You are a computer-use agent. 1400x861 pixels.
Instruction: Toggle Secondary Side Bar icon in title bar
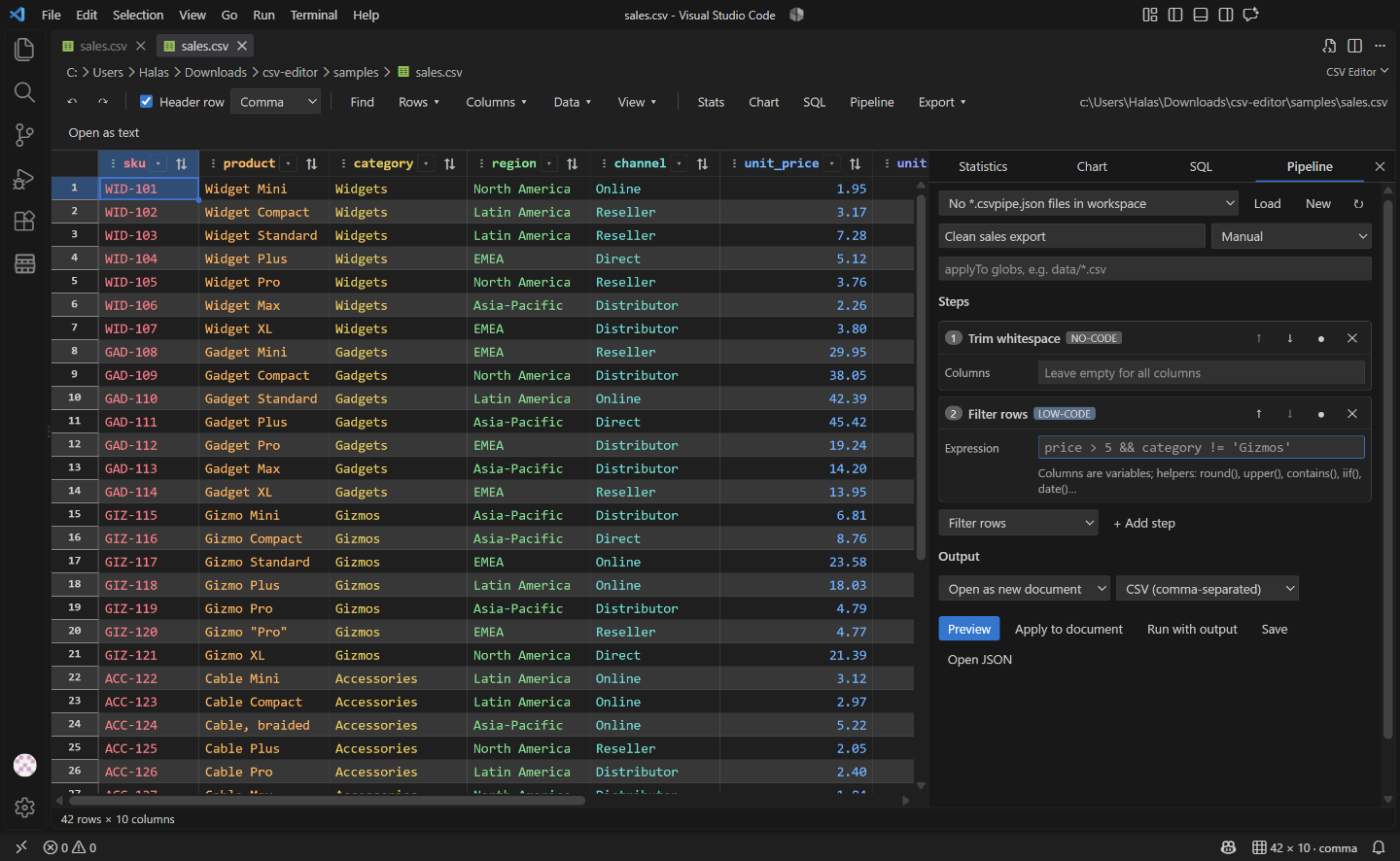[x=1226, y=15]
